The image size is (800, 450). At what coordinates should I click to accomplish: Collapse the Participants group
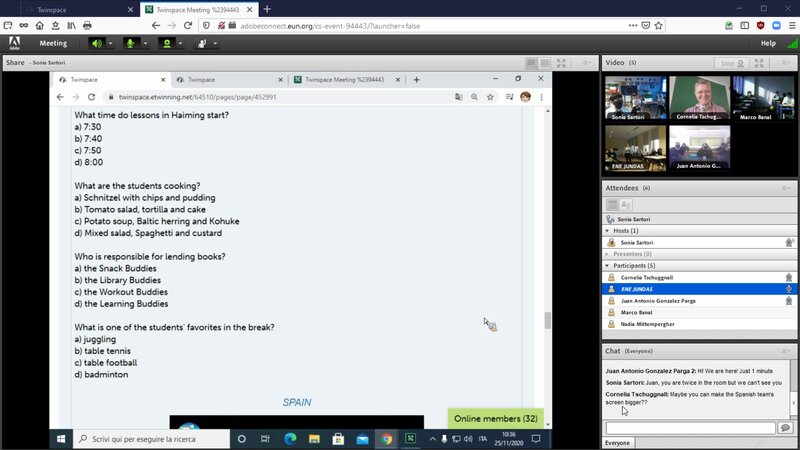coord(607,266)
